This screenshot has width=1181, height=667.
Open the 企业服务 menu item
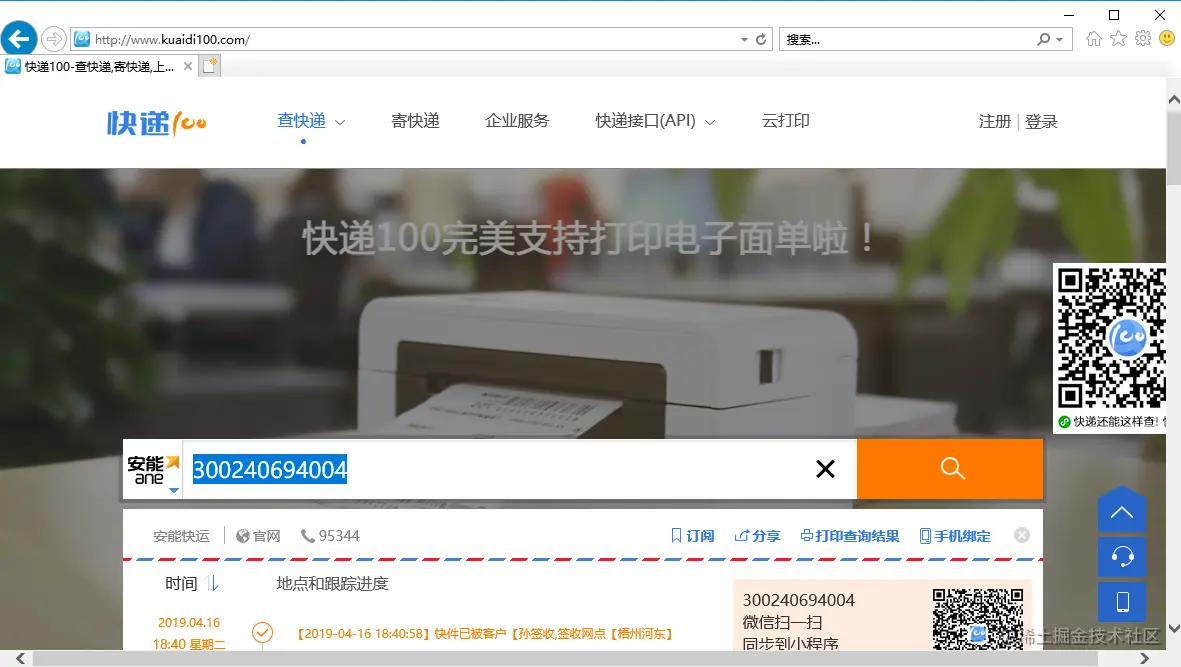[x=517, y=120]
